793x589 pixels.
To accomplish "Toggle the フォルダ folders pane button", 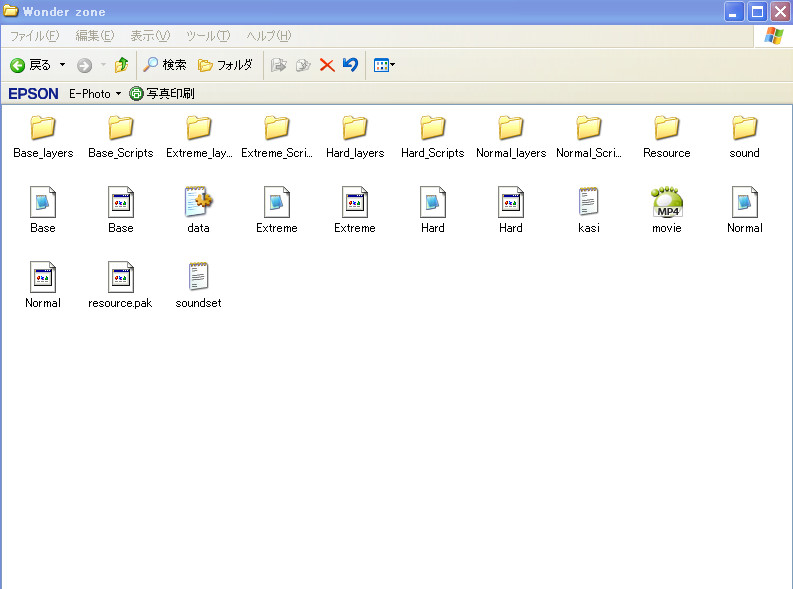I will coord(225,65).
